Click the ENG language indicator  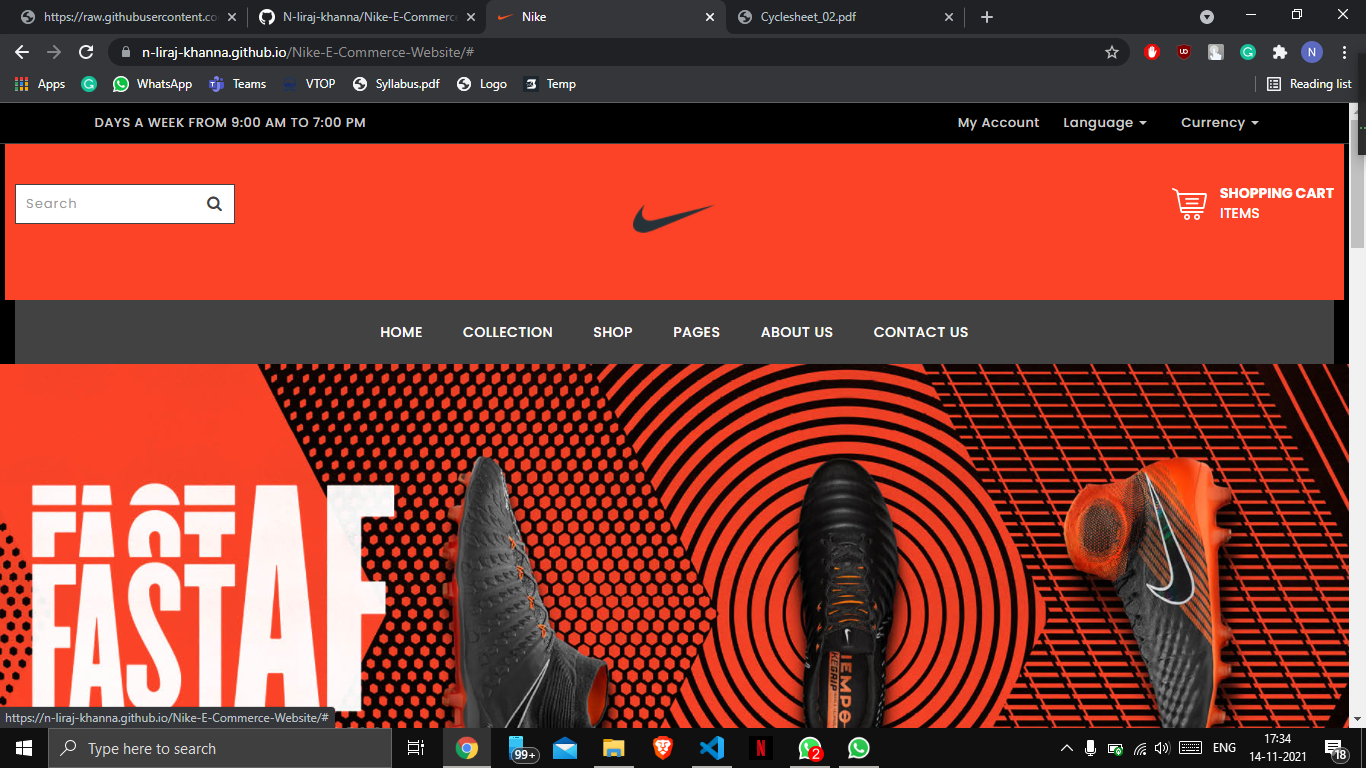tap(1224, 748)
